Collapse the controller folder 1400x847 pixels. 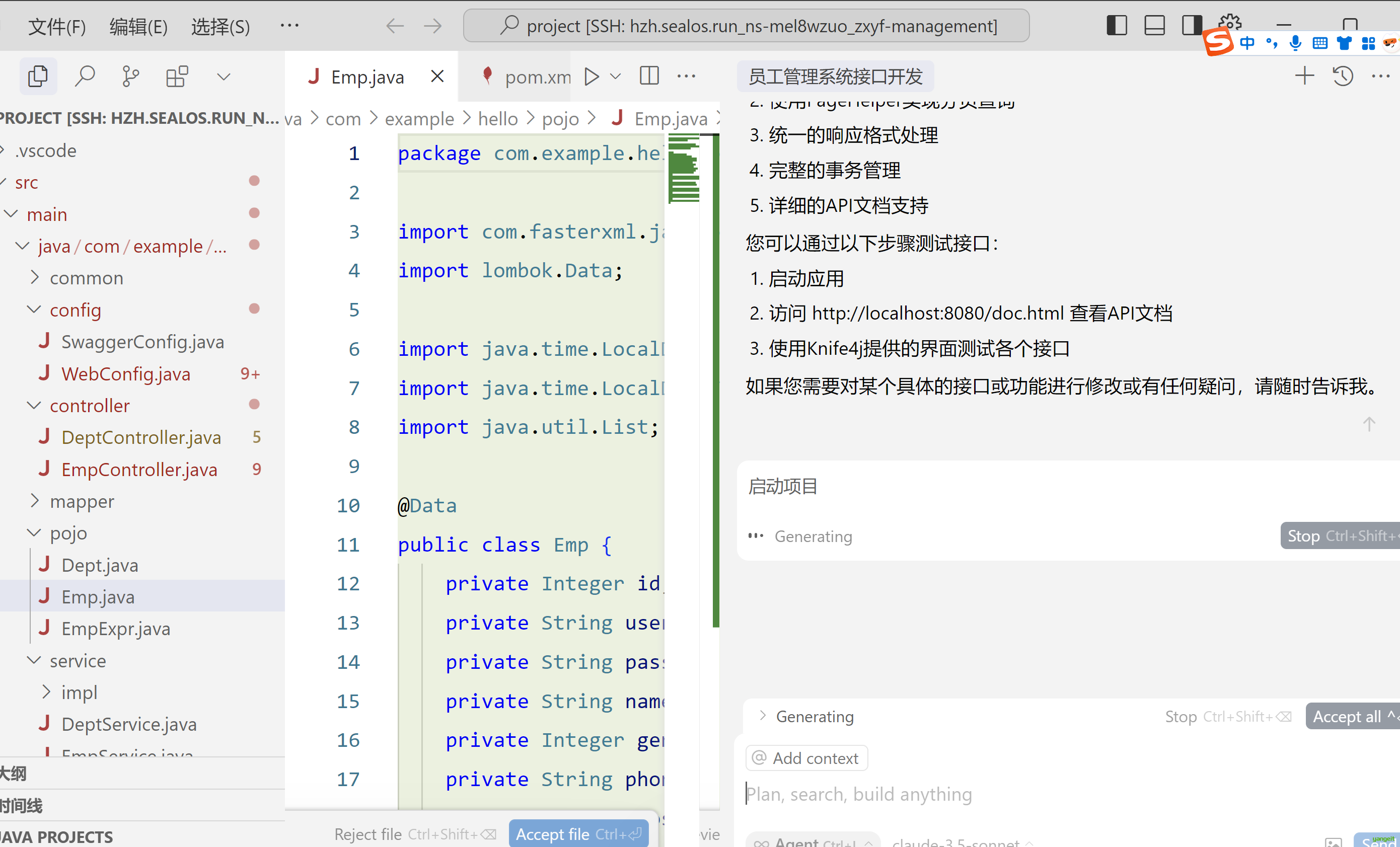[x=35, y=405]
